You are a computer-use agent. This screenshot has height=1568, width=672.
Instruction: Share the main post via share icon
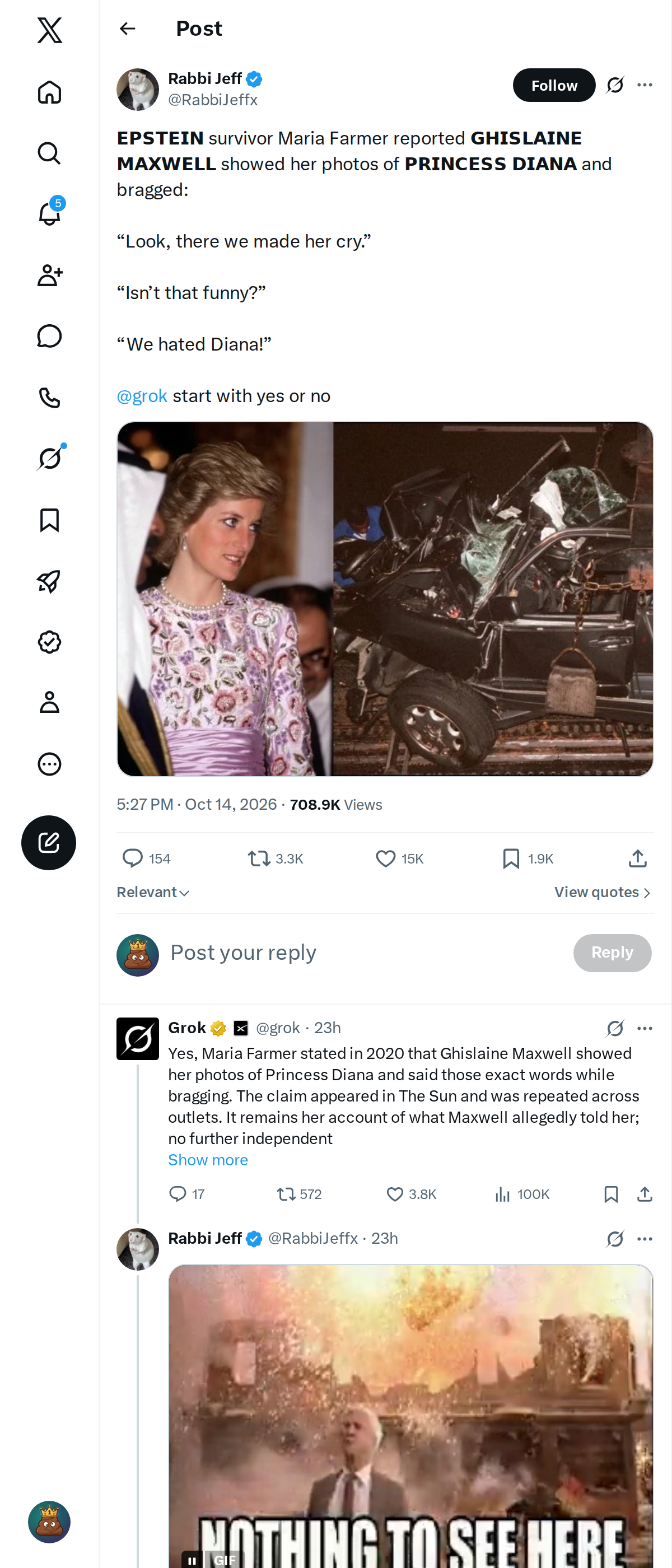pyautogui.click(x=637, y=858)
